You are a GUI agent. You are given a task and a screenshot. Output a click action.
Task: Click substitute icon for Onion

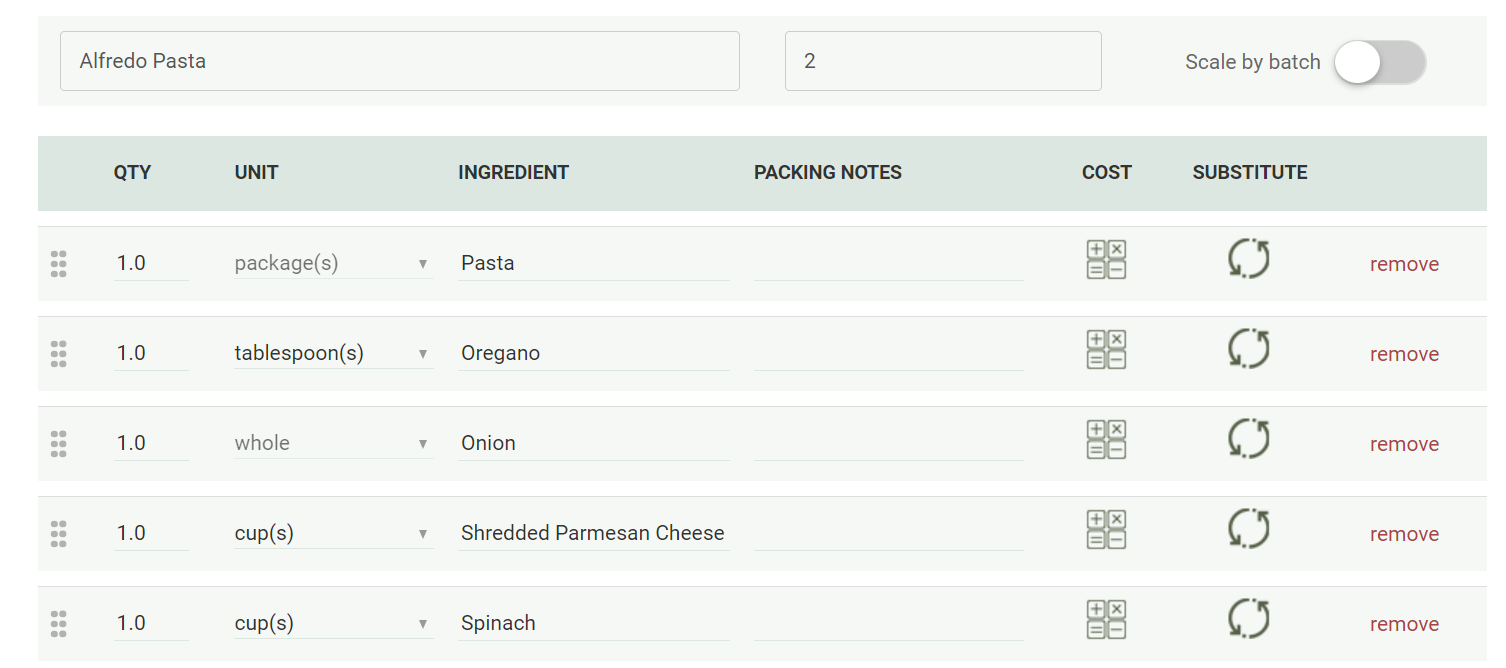click(x=1249, y=438)
